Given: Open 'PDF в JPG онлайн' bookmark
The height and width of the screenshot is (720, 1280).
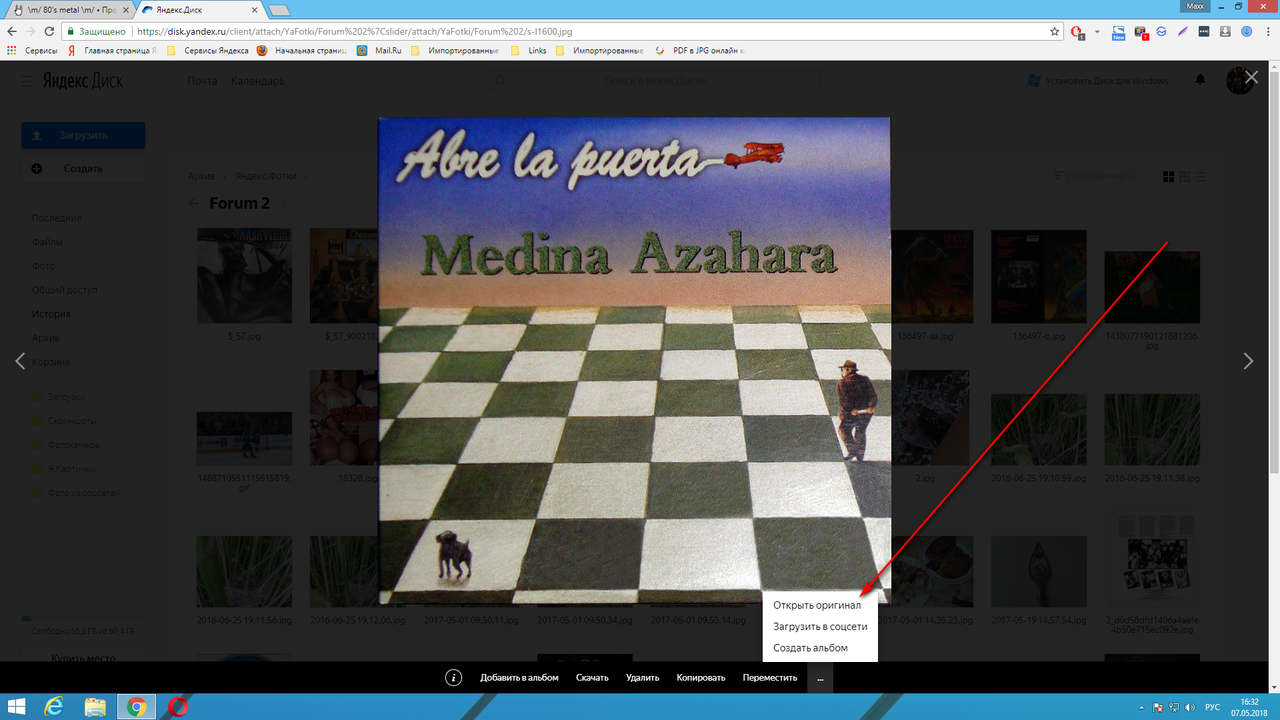Looking at the screenshot, I should [x=702, y=50].
